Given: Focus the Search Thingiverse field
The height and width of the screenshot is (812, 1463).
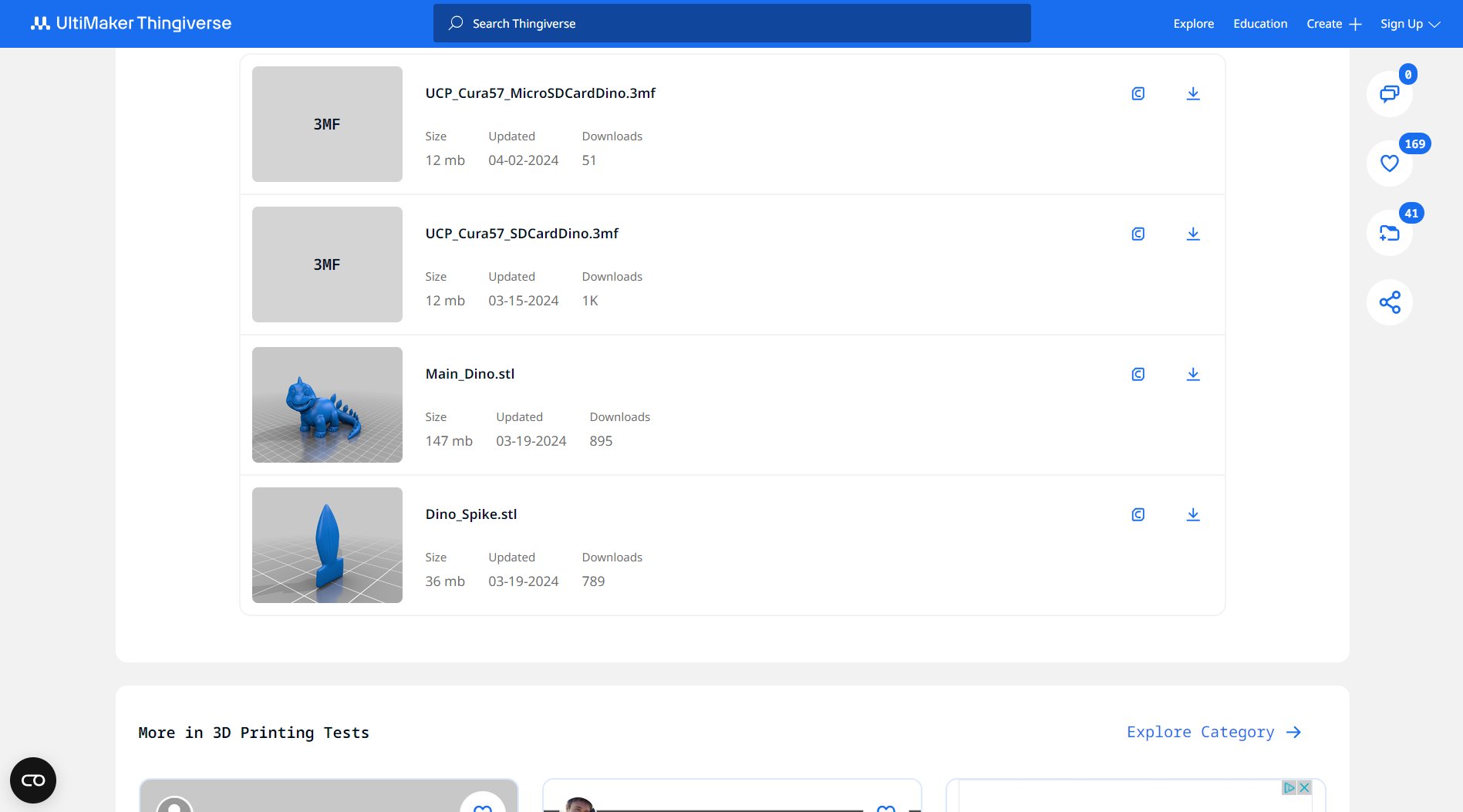Looking at the screenshot, I should [731, 24].
